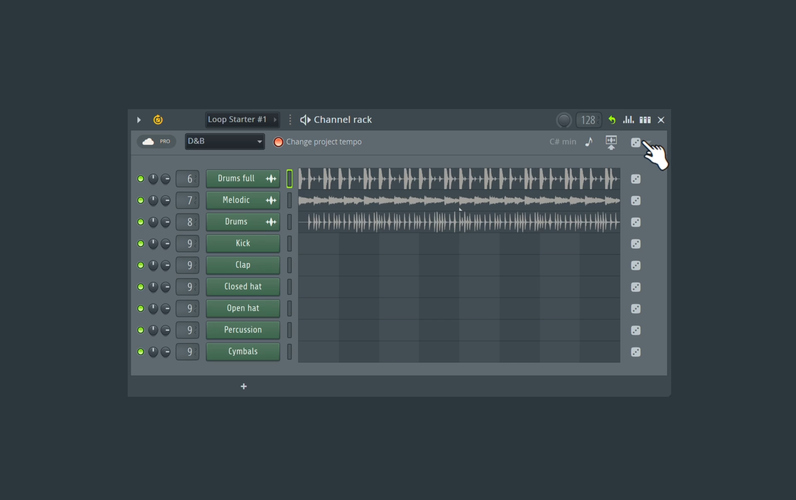Mute the Kick channel green LED
This screenshot has height=500, width=796.
pyautogui.click(x=141, y=244)
